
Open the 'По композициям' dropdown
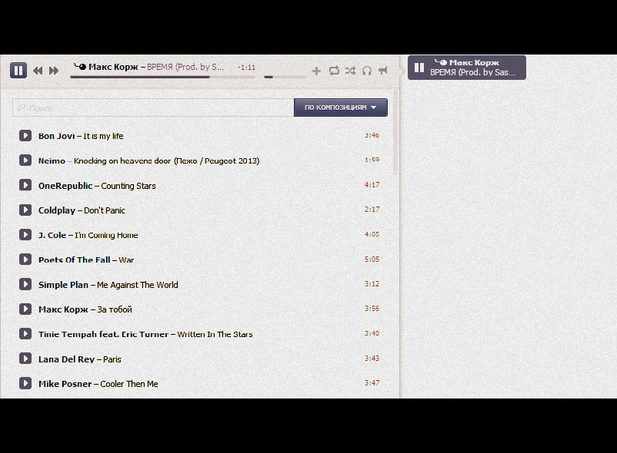coord(341,107)
